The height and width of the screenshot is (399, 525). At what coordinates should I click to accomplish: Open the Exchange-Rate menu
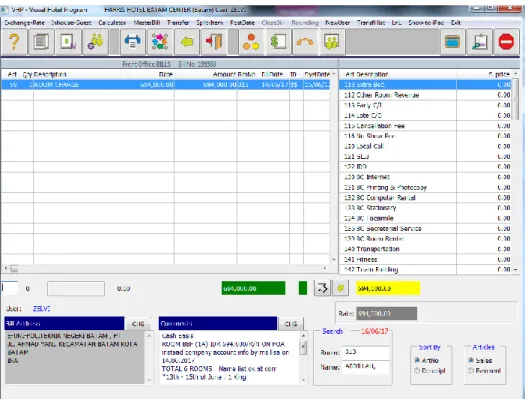coord(24,23)
